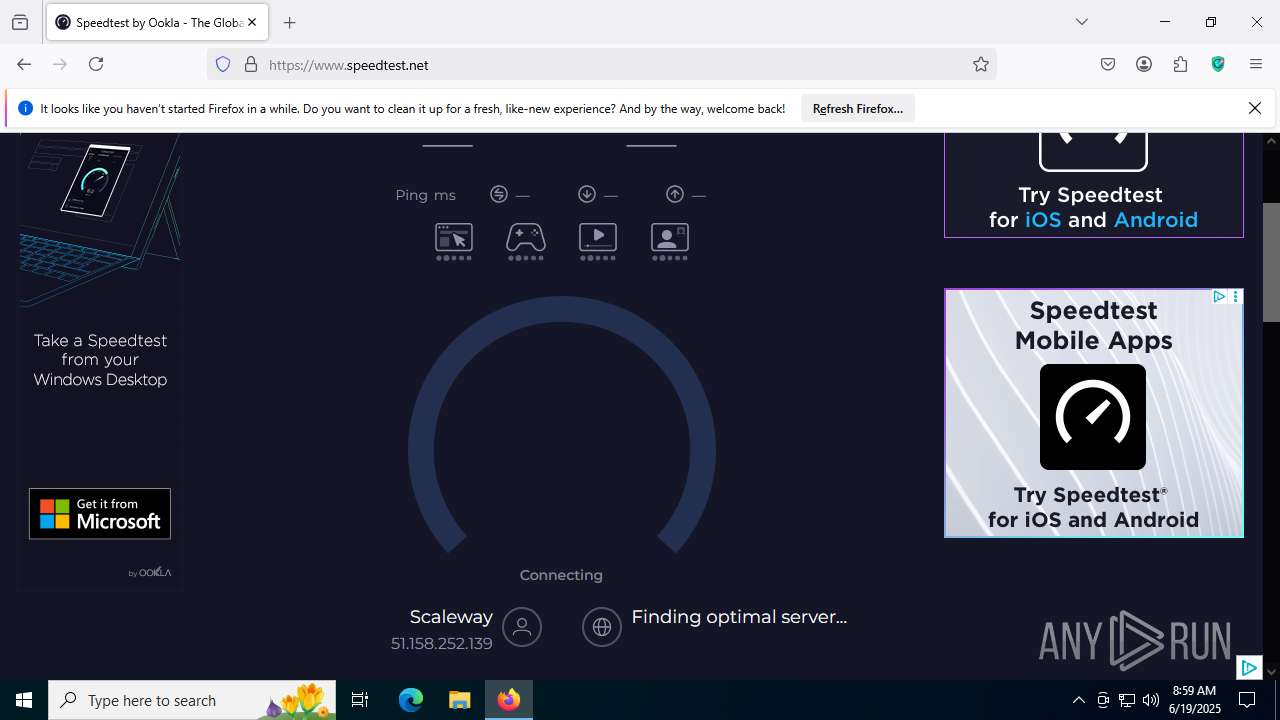Launch Microsoft Edge from the taskbar
Image resolution: width=1280 pixels, height=720 pixels.
point(411,700)
